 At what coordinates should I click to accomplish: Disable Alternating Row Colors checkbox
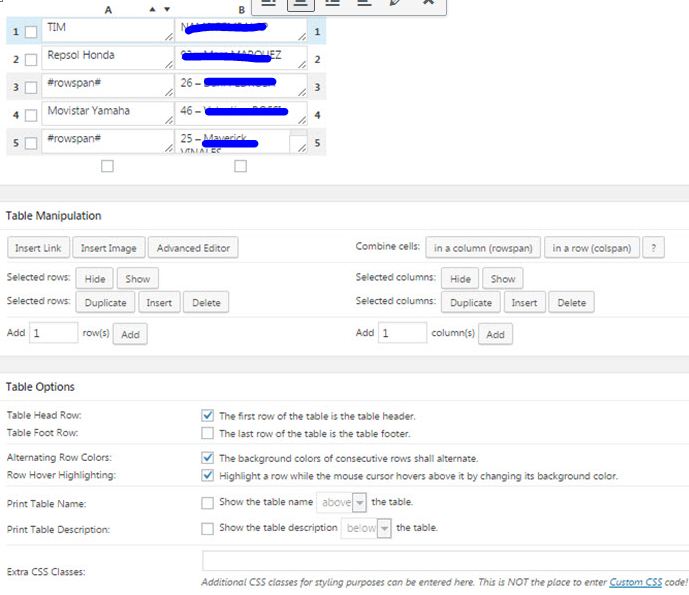click(208, 457)
